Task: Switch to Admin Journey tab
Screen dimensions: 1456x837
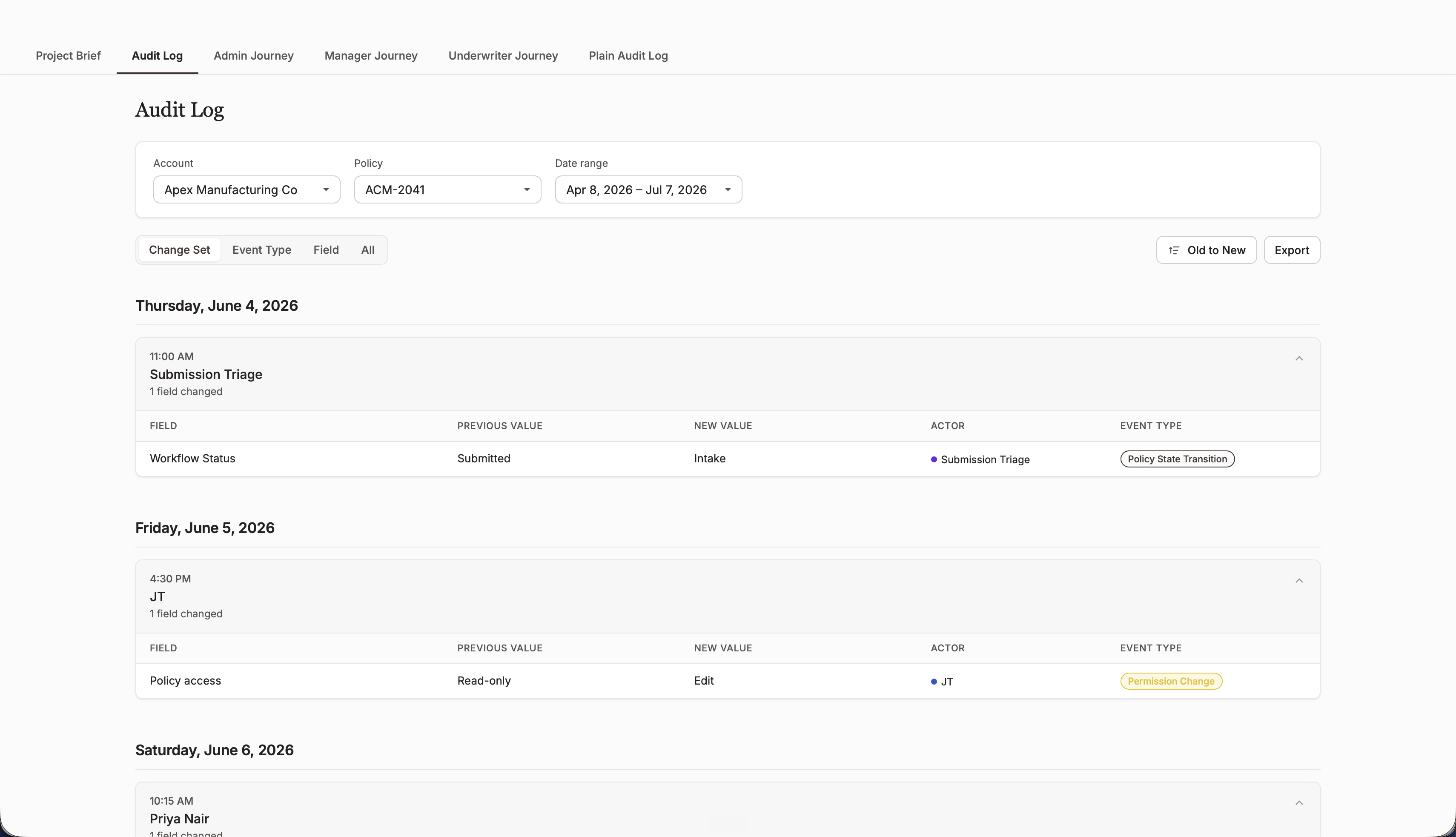Action: pos(253,56)
